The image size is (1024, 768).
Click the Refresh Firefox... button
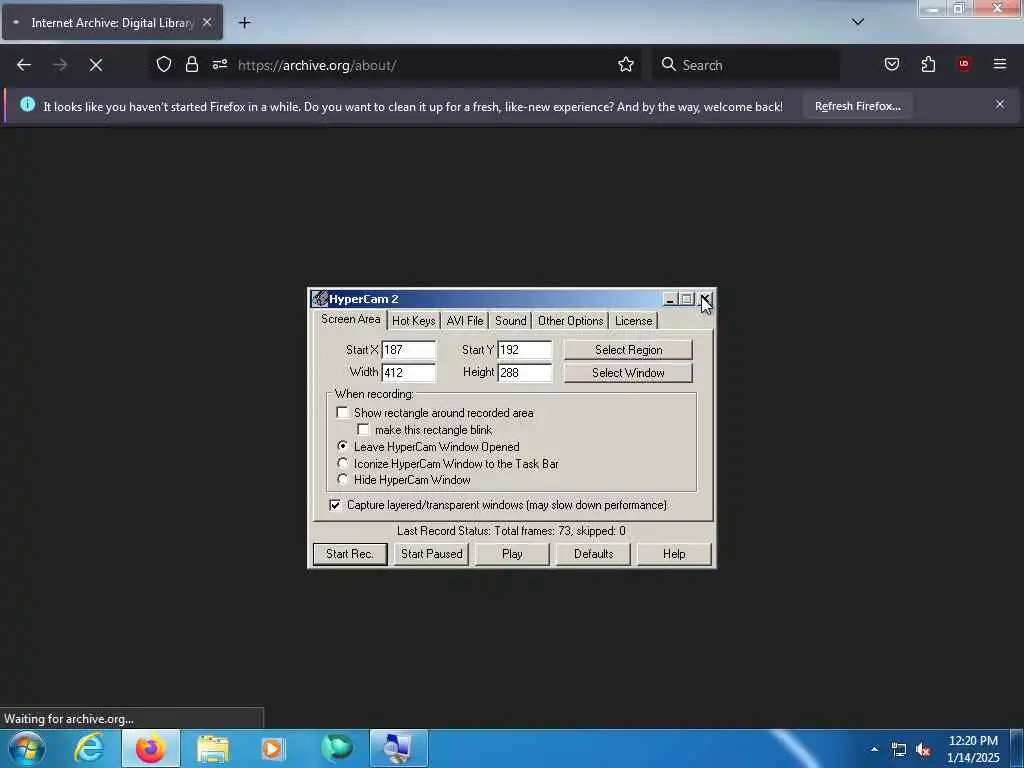[857, 106]
